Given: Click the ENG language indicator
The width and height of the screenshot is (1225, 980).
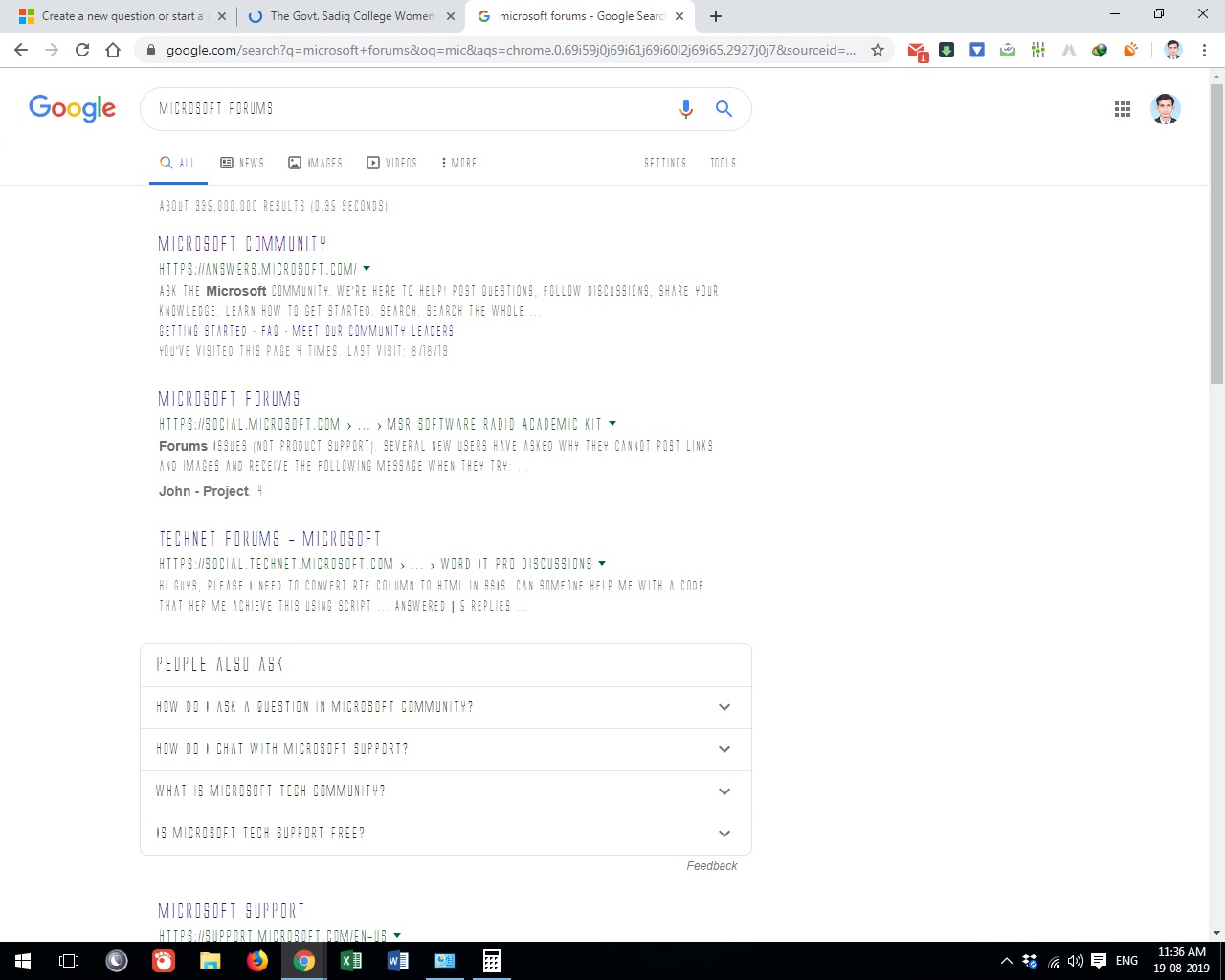Looking at the screenshot, I should coord(1127,961).
